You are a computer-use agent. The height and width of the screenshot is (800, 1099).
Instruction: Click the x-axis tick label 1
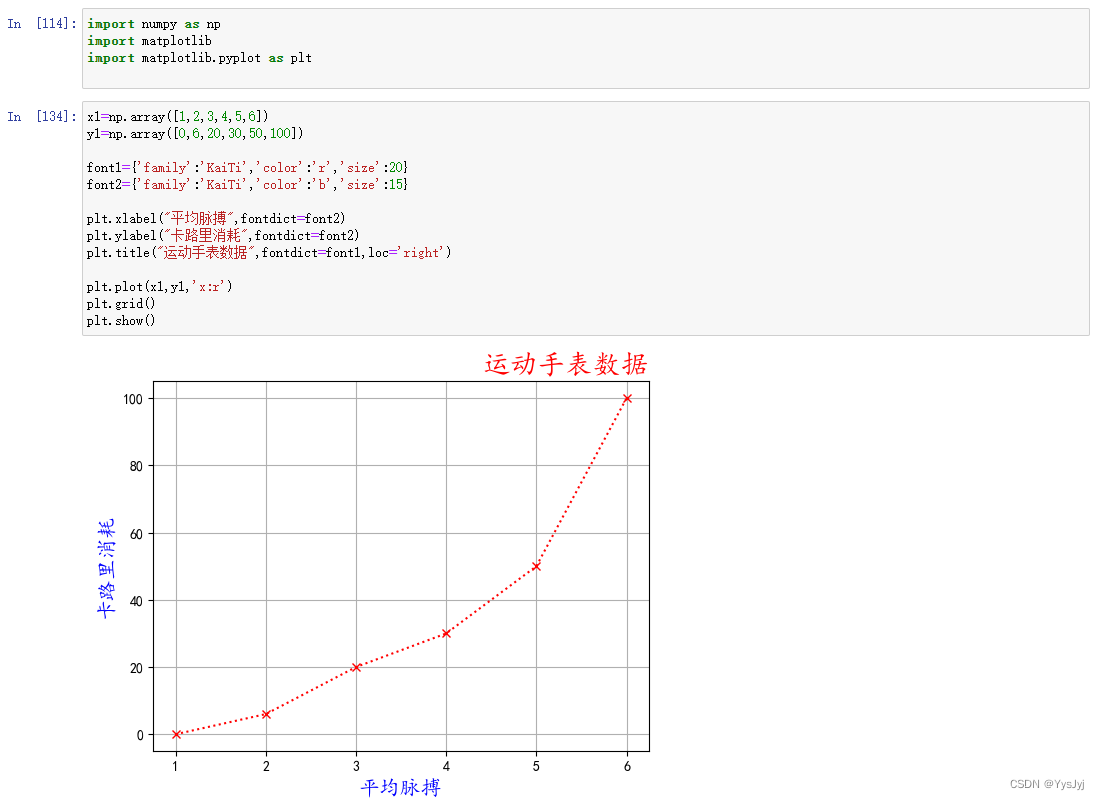click(175, 766)
